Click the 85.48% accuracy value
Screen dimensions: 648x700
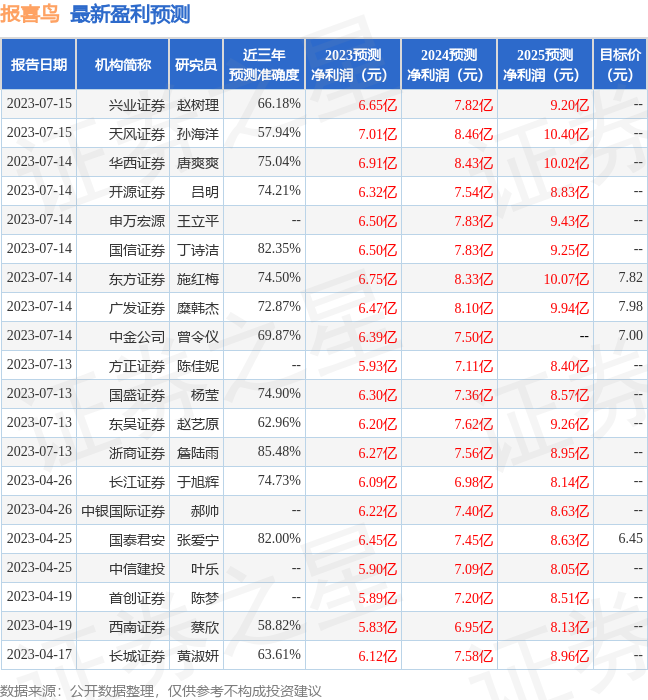(x=279, y=452)
